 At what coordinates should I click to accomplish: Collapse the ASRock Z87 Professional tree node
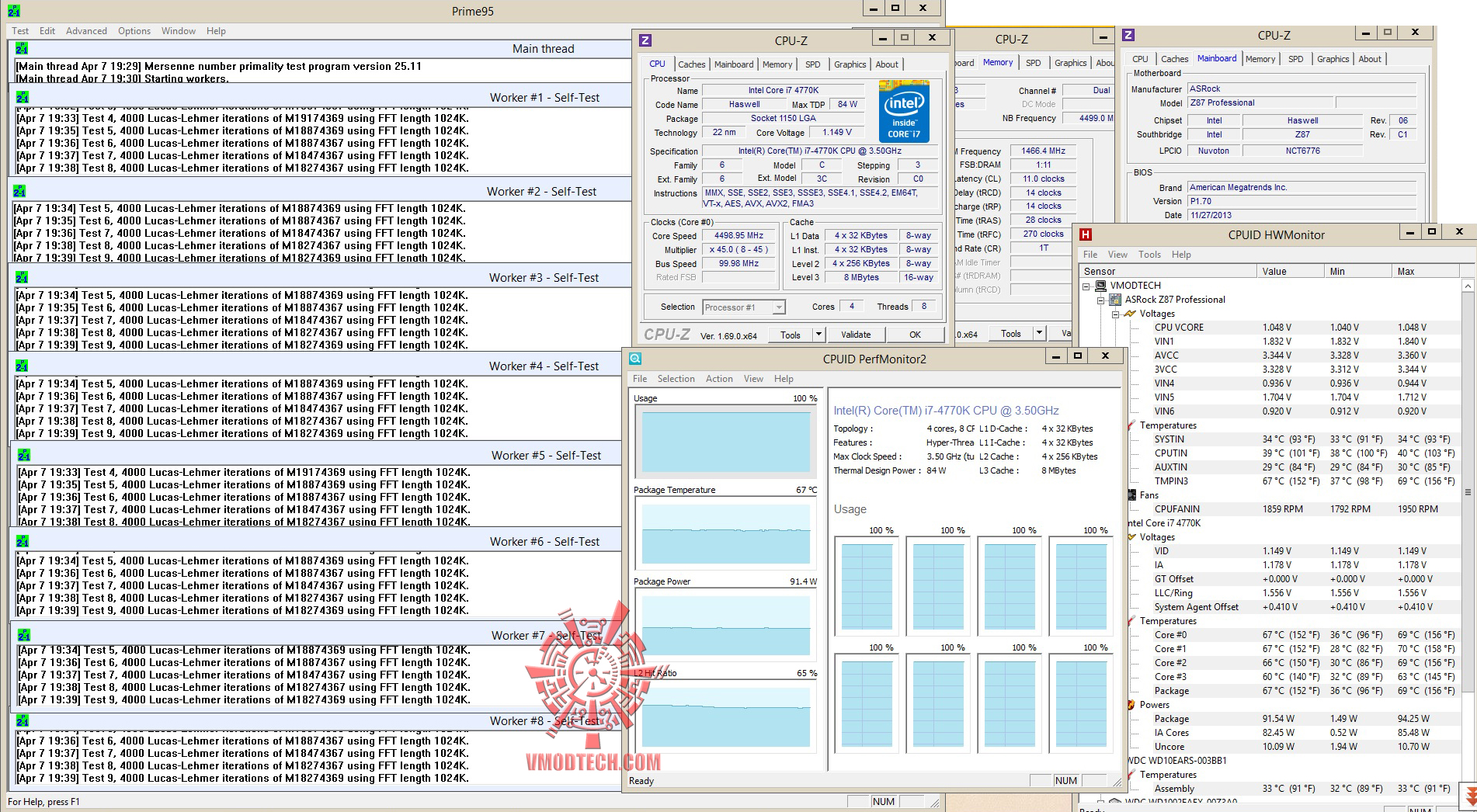1100,300
